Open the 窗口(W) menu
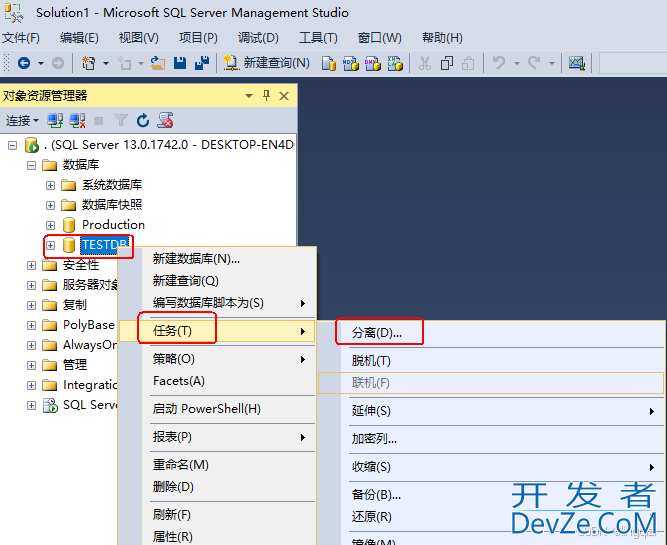 point(380,38)
